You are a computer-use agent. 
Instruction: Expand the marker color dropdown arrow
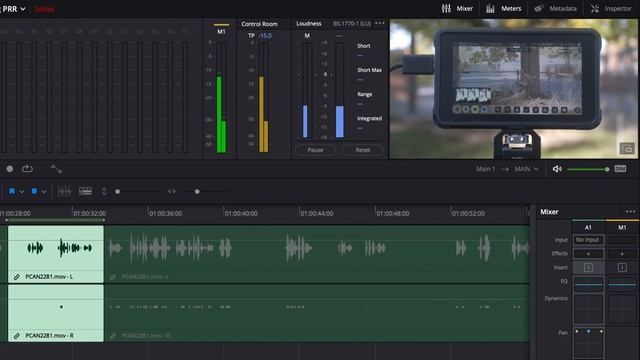click(x=44, y=191)
